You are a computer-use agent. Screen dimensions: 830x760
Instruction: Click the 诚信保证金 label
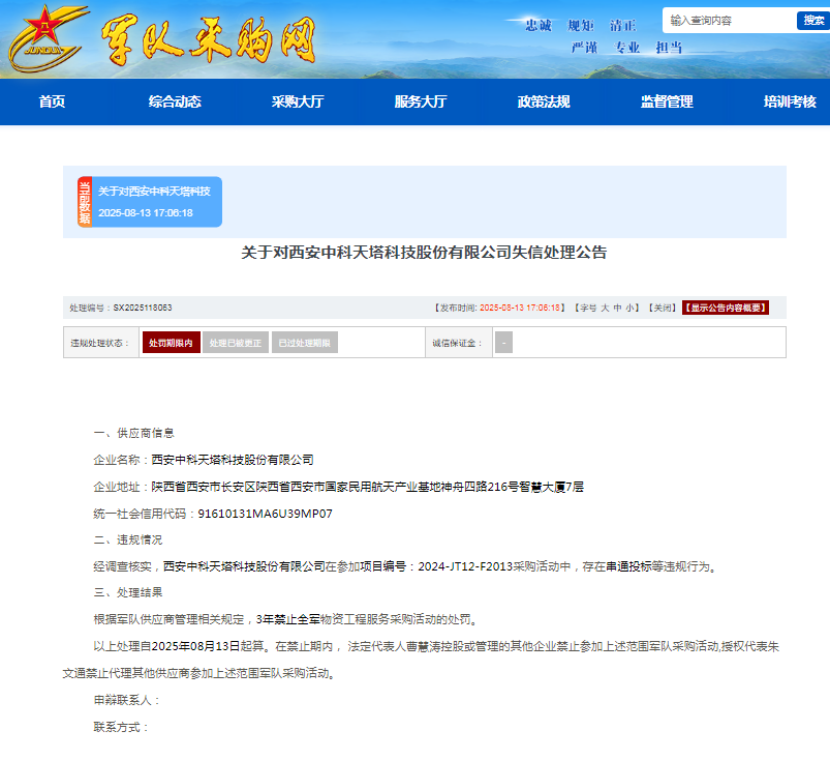click(457, 343)
